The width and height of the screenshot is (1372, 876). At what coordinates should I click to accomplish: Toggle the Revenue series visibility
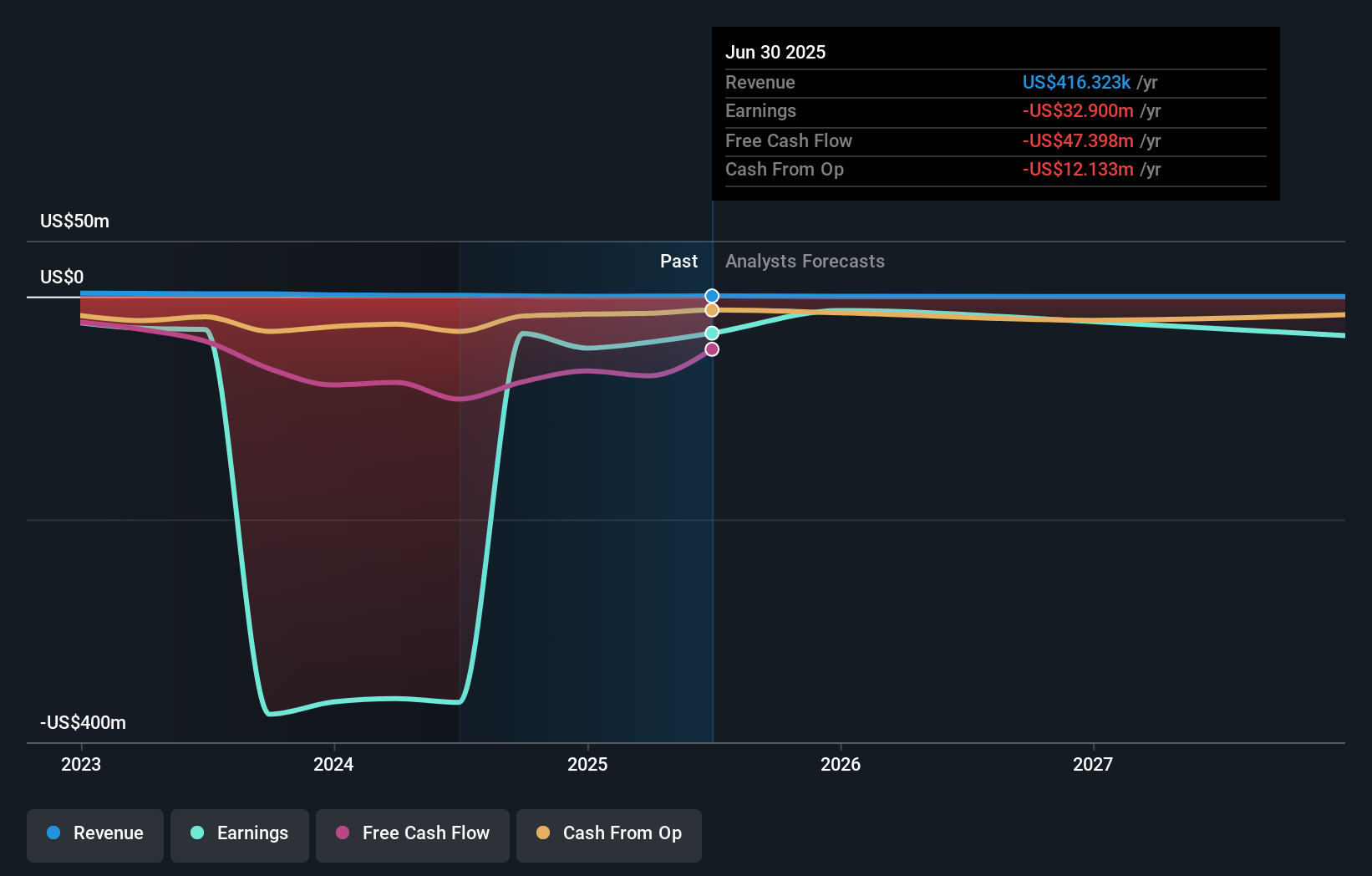pos(94,834)
